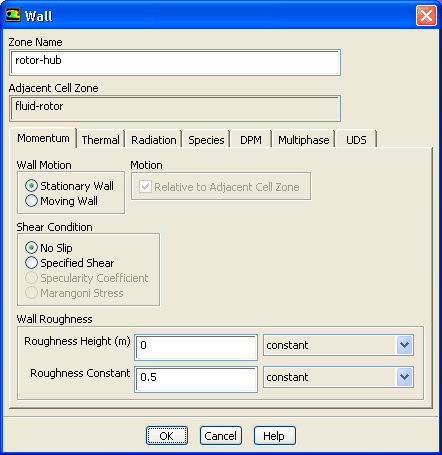Viewport: 442px width, 455px height.
Task: Open Help for the Wall dialog
Action: (x=275, y=436)
